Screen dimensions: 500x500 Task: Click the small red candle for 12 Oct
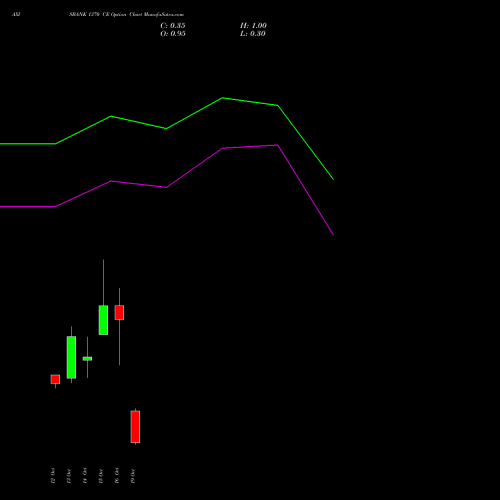(x=55, y=379)
